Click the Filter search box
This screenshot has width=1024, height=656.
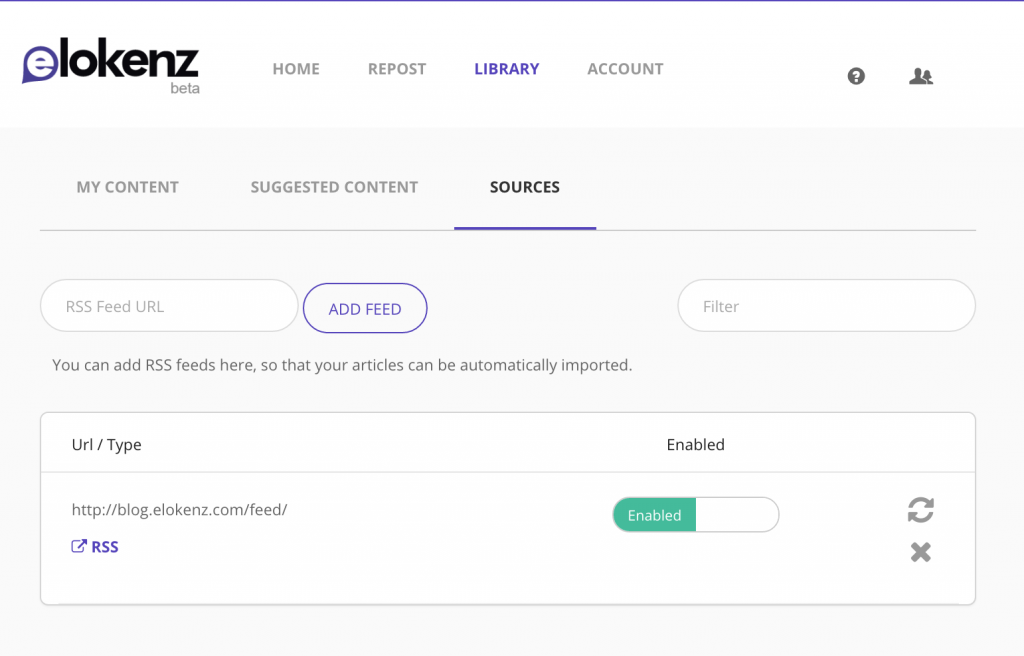[x=826, y=306]
